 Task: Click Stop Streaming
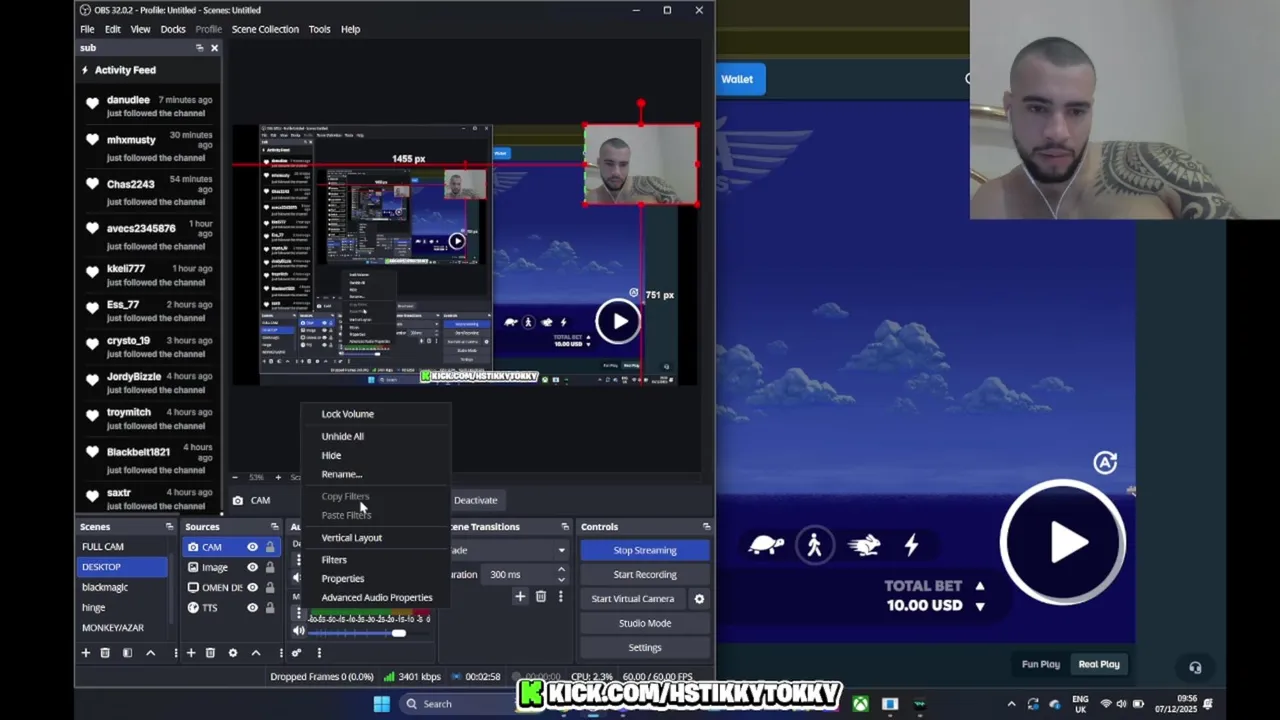click(x=645, y=550)
